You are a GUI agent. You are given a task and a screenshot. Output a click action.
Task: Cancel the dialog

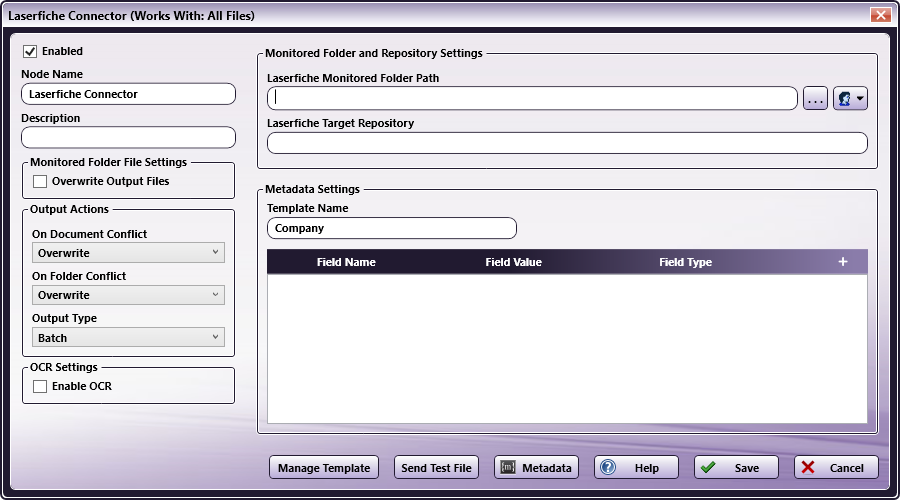pos(836,467)
